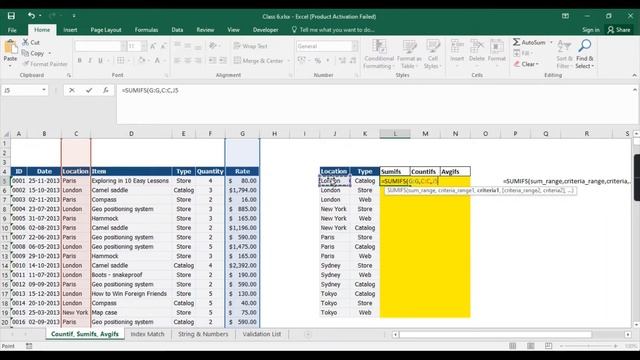640x360 pixels.
Task: Switch to the Page Layout tab
Action: click(x=106, y=30)
